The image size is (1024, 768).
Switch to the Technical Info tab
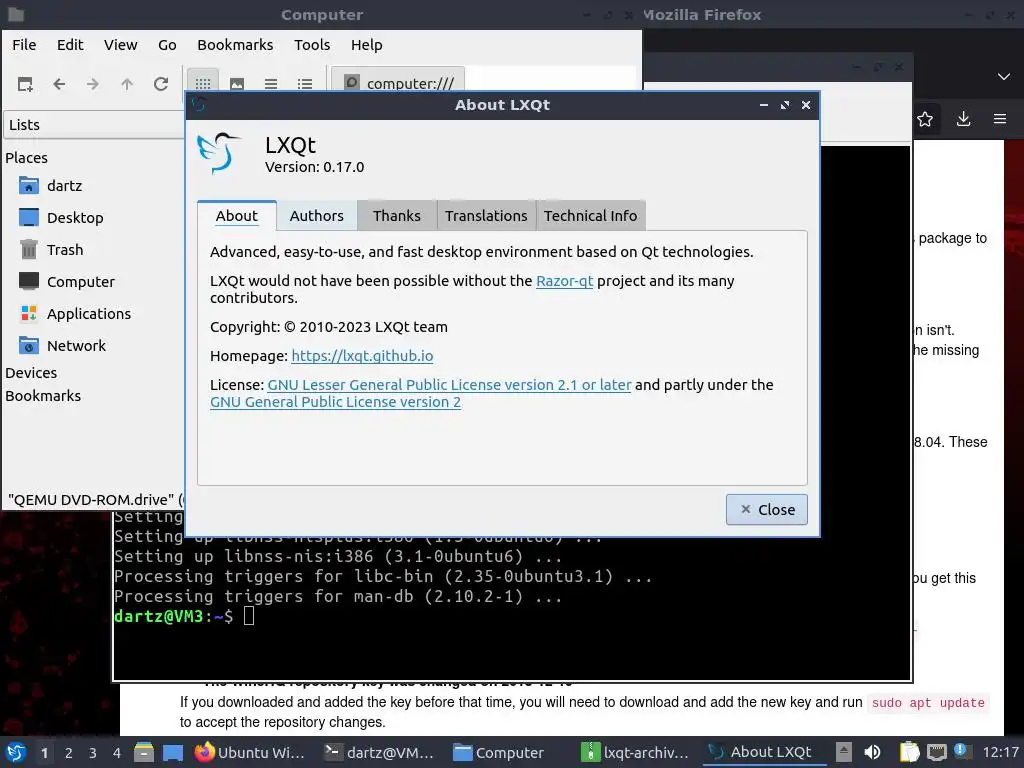(590, 216)
